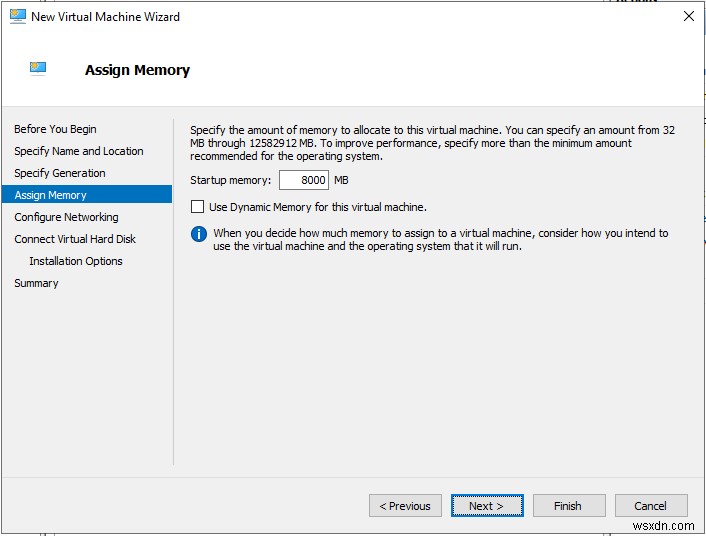
Task: Click the 'Startup memory:' label
Action: click(x=231, y=180)
